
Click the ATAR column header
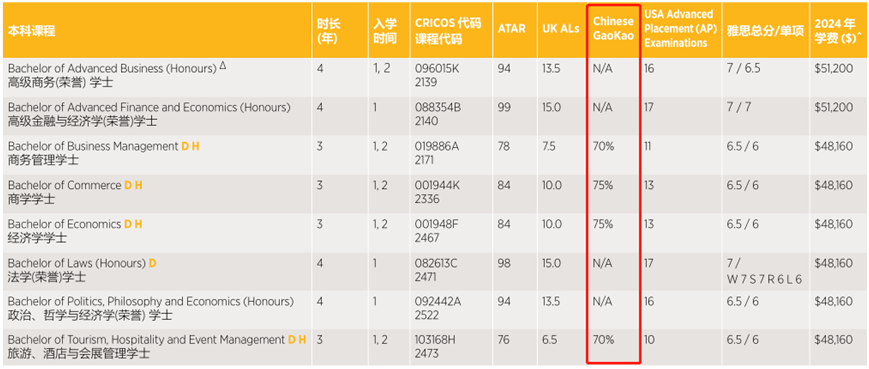(x=512, y=29)
